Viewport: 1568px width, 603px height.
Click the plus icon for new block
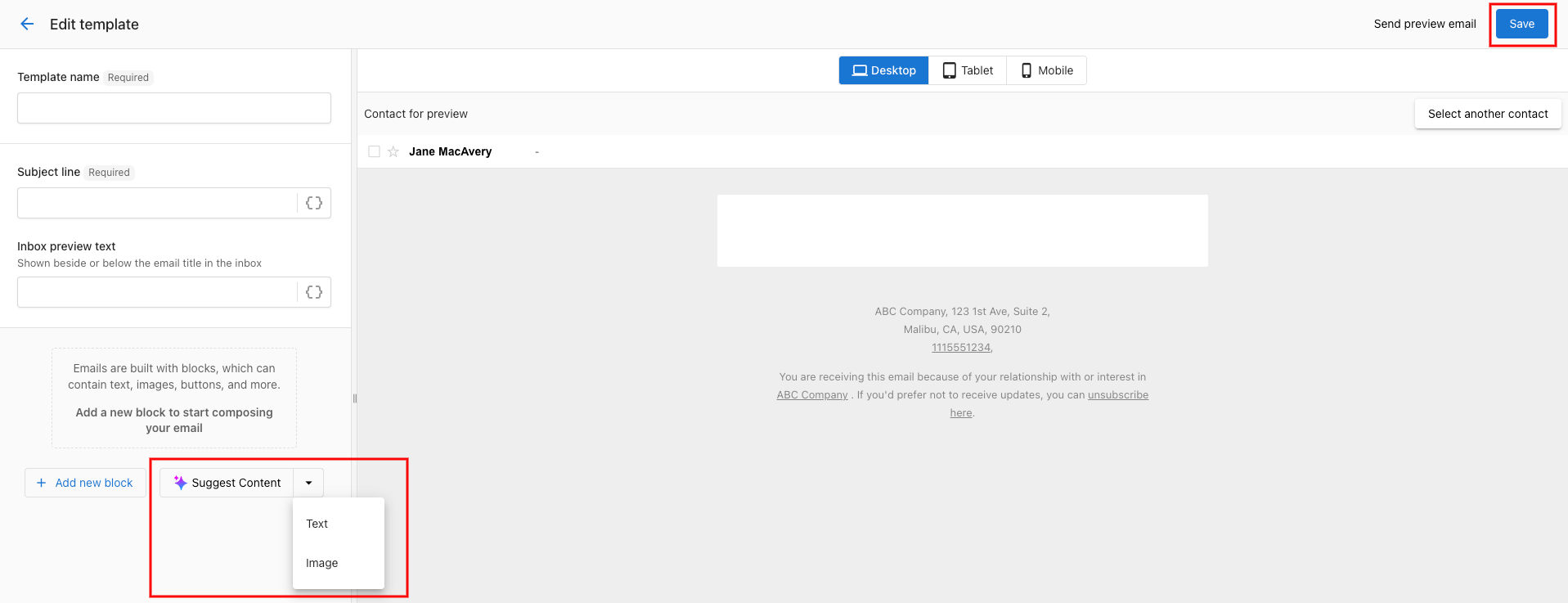(42, 483)
